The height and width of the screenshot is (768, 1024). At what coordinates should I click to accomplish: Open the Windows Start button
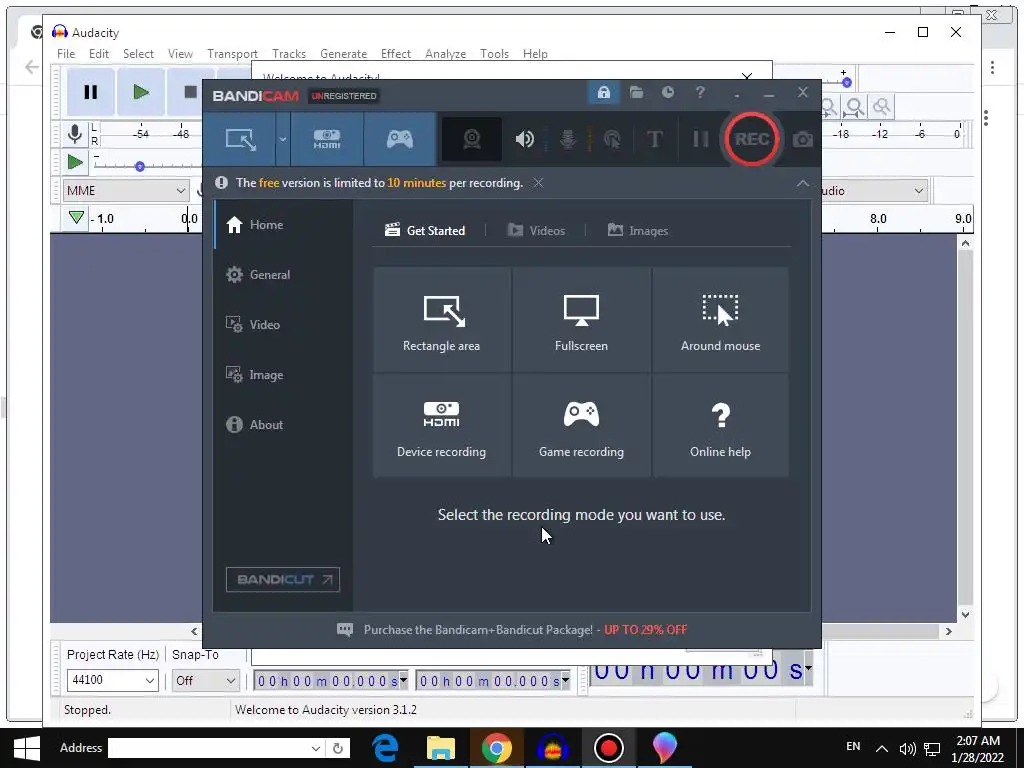26,748
